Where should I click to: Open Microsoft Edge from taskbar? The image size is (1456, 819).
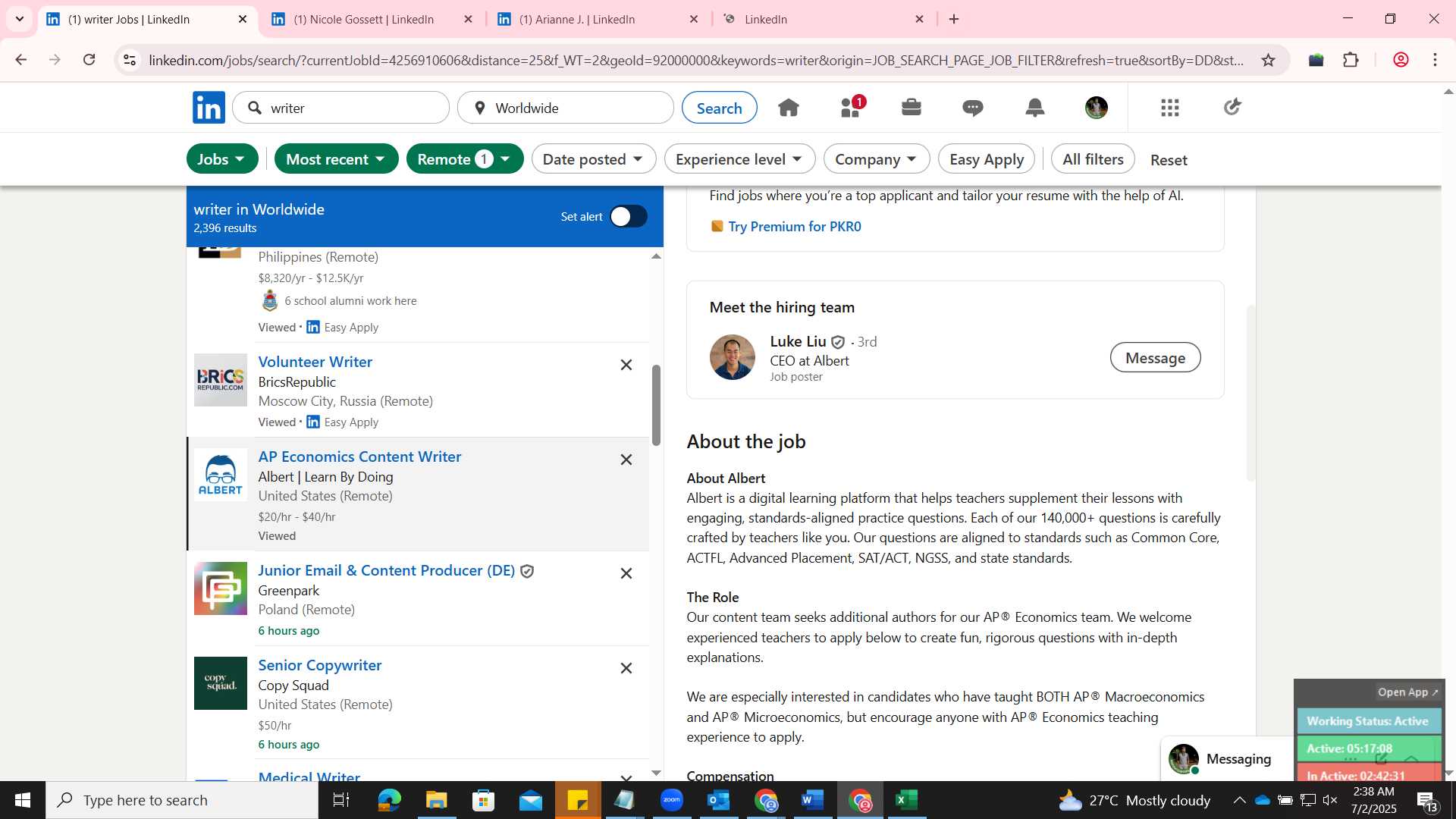(x=389, y=800)
